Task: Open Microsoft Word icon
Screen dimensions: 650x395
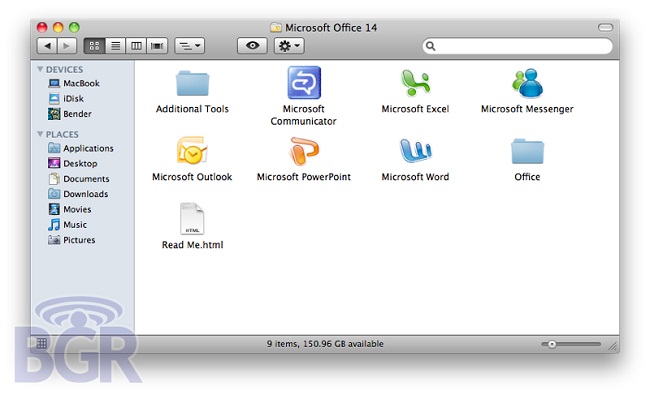Action: tap(415, 150)
